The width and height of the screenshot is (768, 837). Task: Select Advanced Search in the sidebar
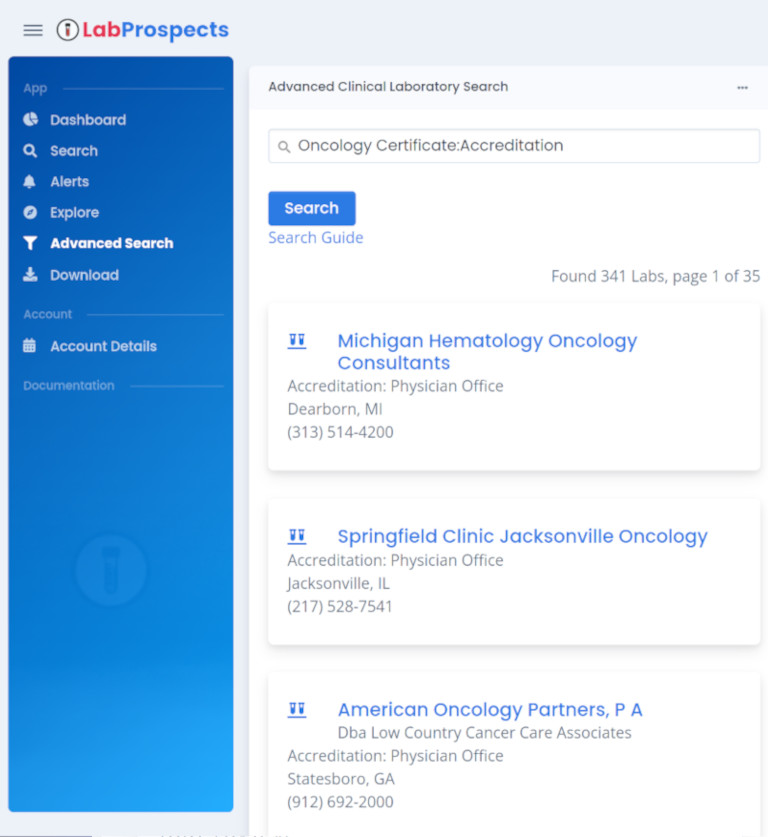point(112,243)
